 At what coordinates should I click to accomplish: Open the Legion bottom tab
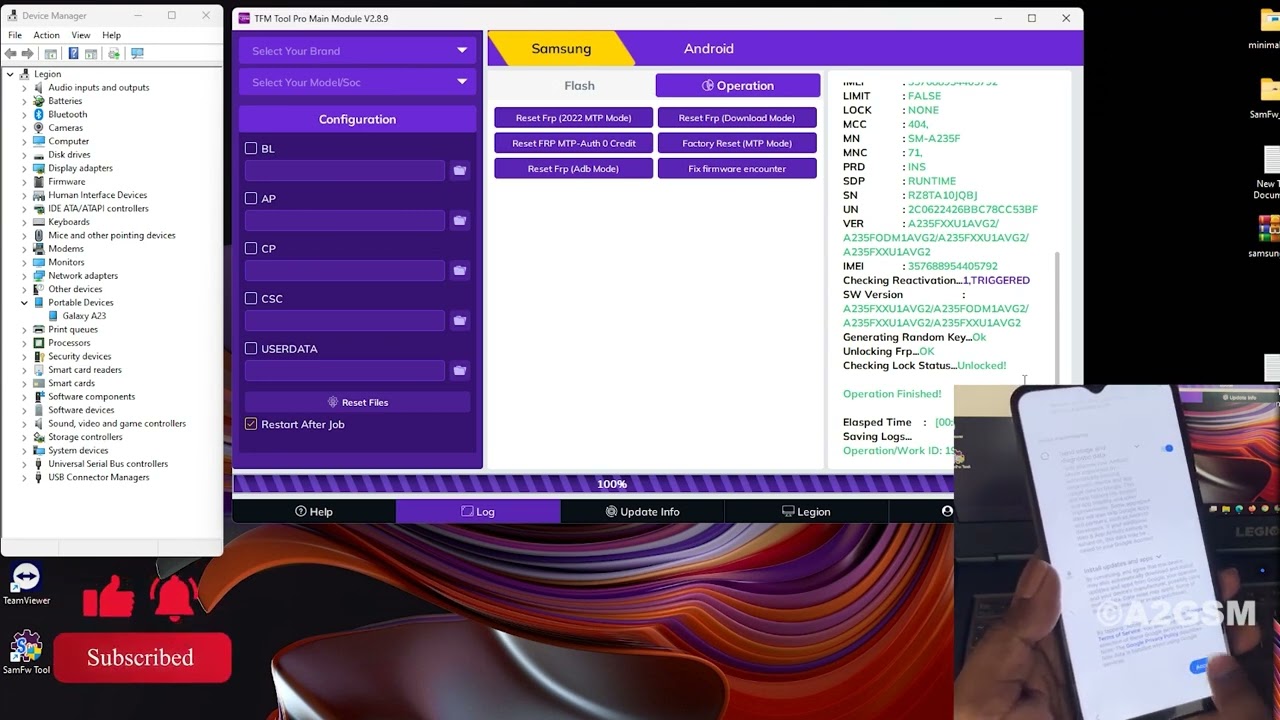pyautogui.click(x=806, y=512)
